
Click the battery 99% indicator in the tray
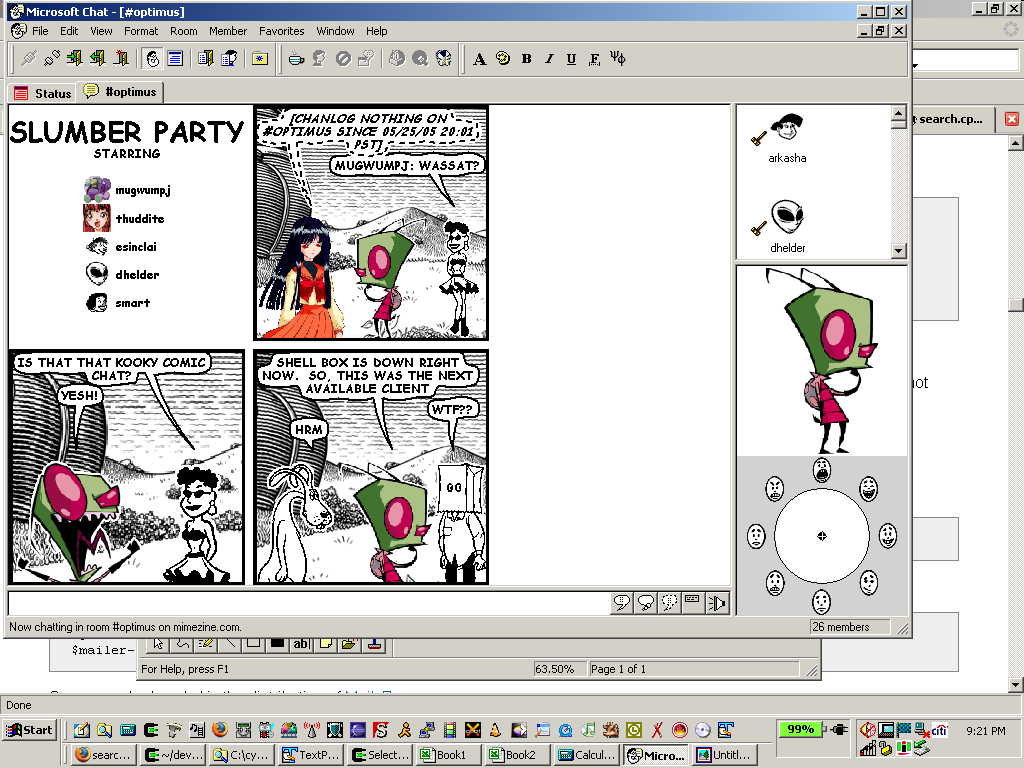(x=801, y=729)
